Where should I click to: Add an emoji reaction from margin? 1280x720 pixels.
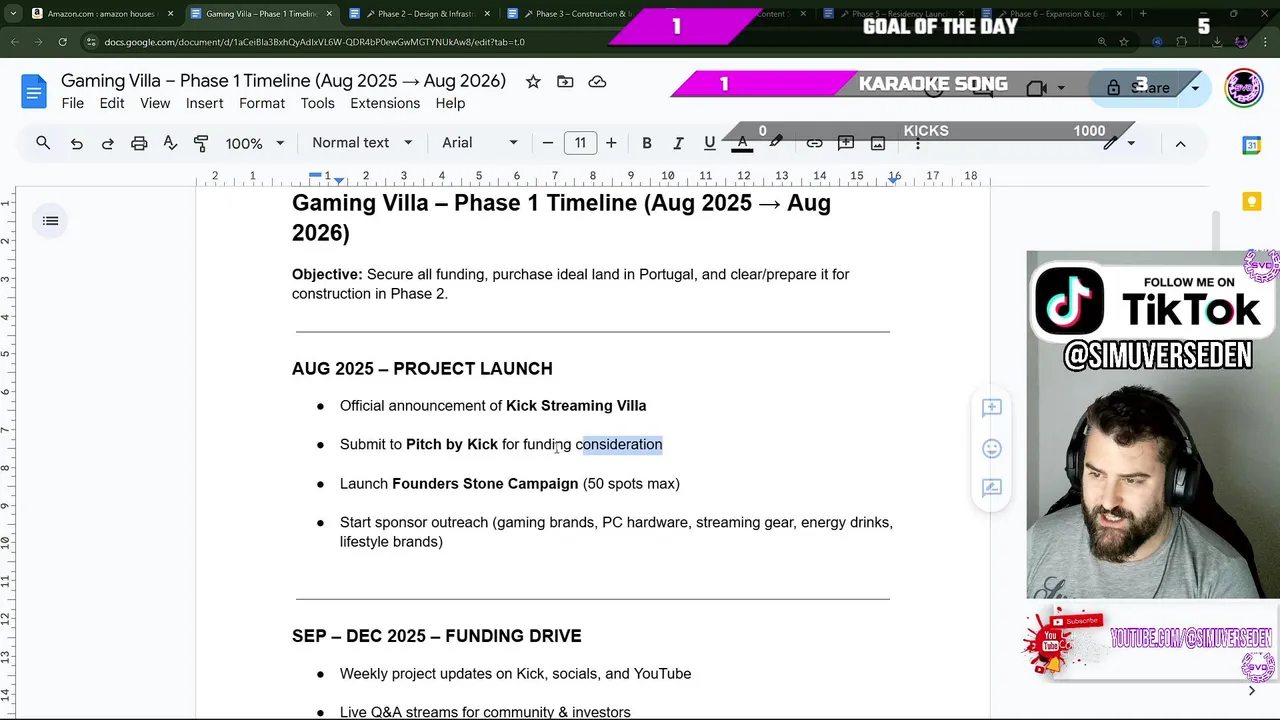point(992,448)
